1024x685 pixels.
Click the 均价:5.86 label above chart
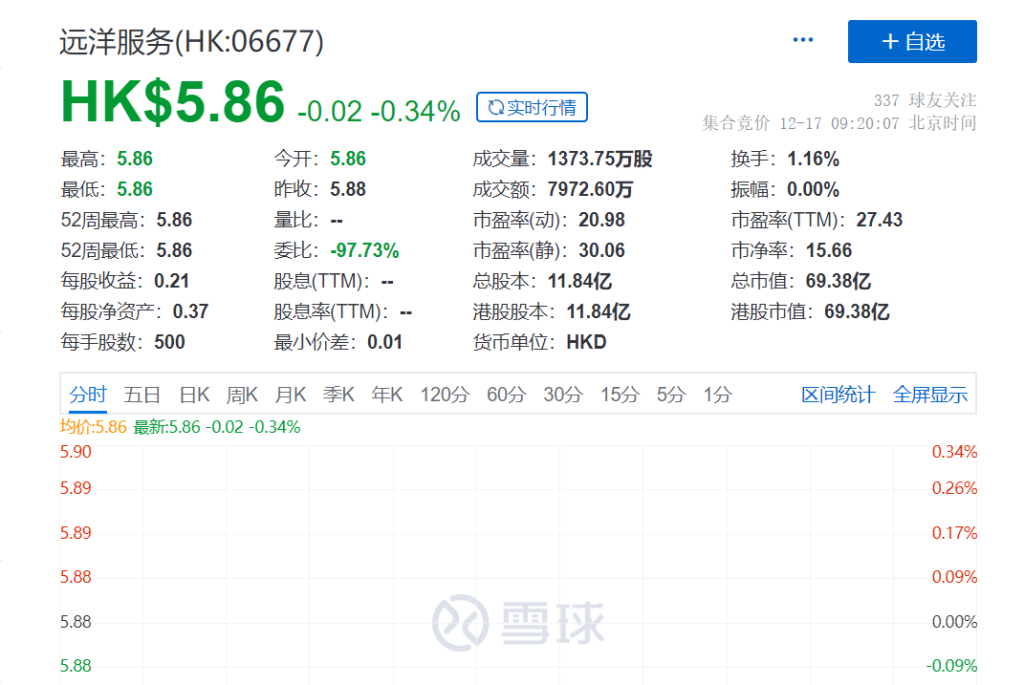93,427
